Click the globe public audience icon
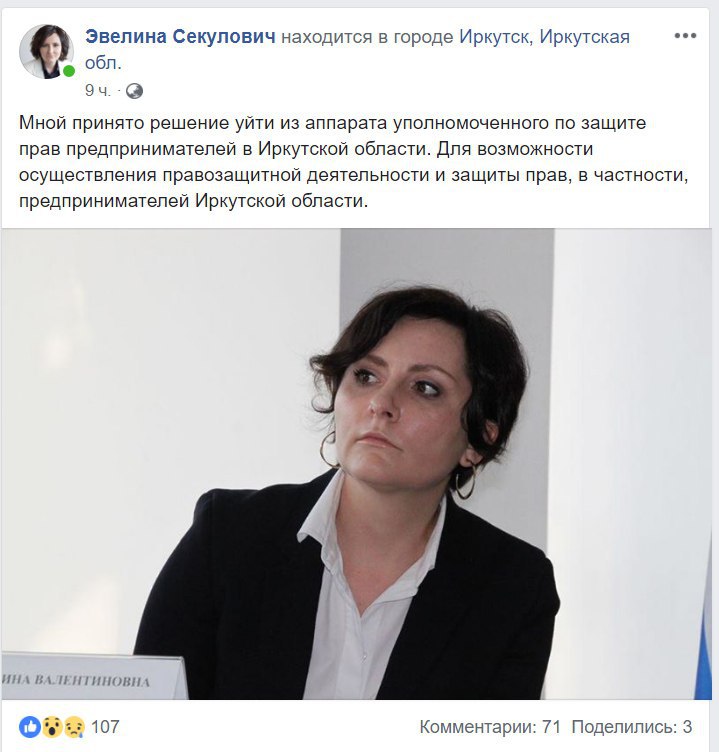719x752 pixels. pyautogui.click(x=134, y=91)
